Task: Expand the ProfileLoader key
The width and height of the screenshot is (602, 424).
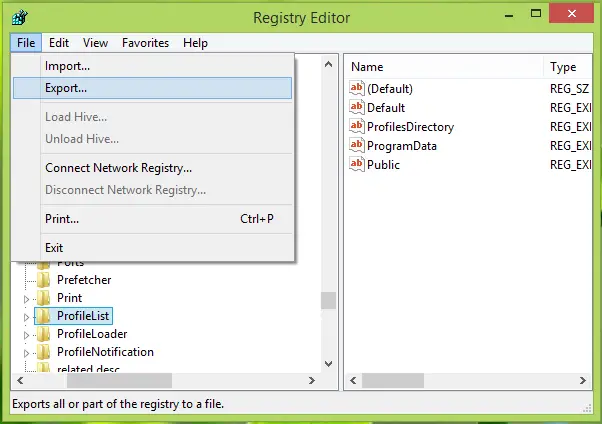Action: [26, 335]
